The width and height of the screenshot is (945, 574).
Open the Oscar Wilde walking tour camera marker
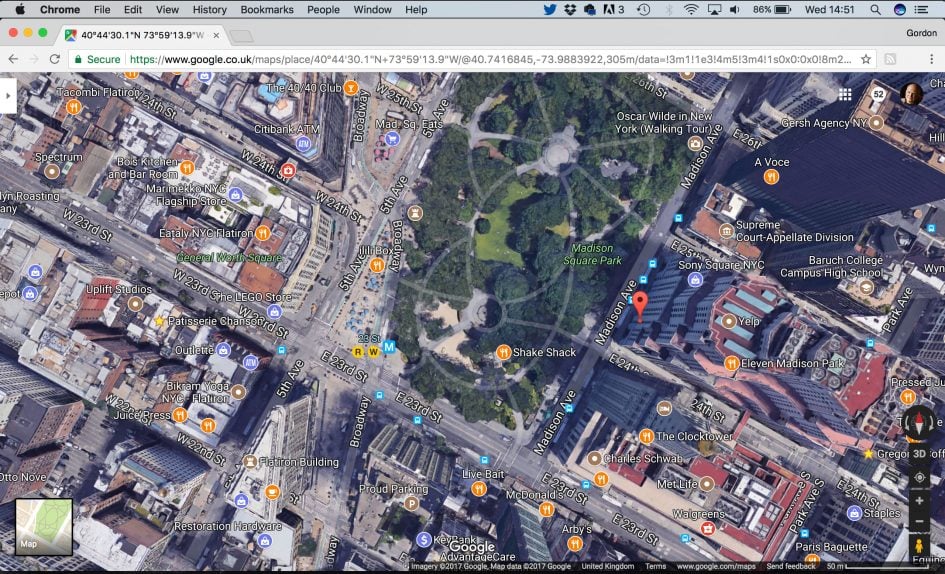coord(695,144)
